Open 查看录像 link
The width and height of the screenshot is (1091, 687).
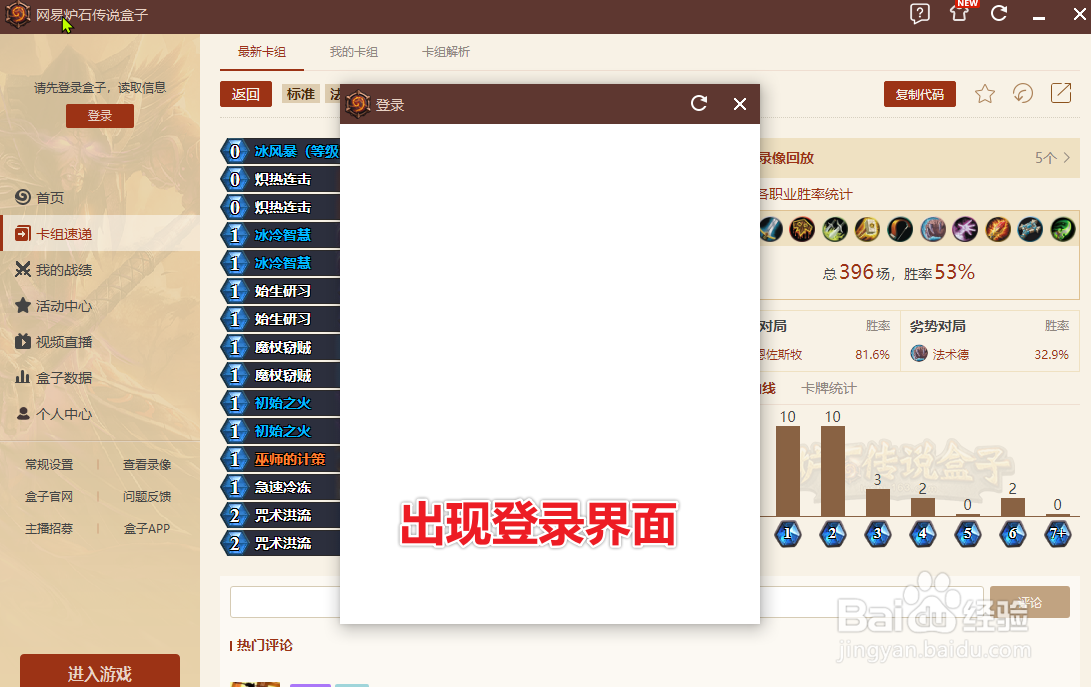[x=147, y=464]
